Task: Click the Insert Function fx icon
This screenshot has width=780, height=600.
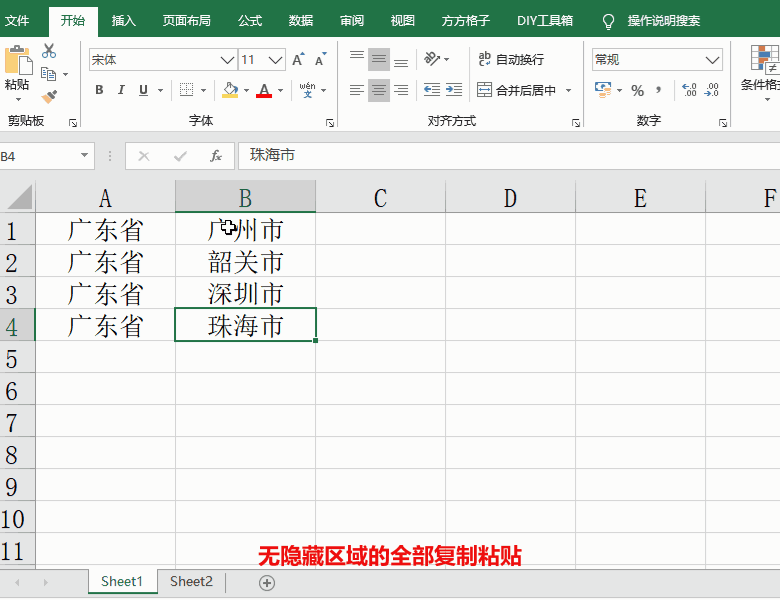Action: pyautogui.click(x=215, y=156)
